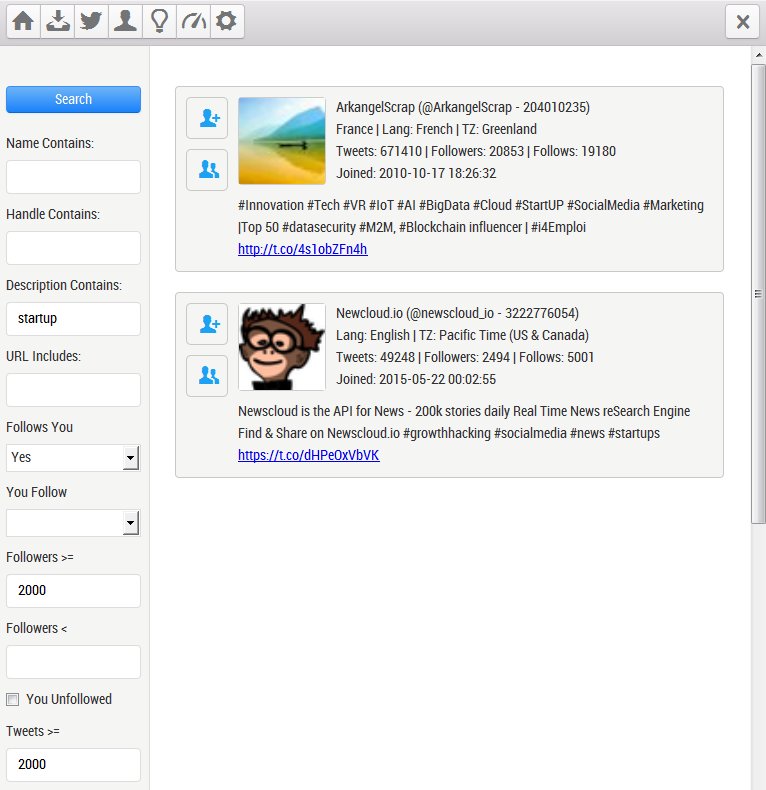Click the follow icon for ArkangelScrap

click(207, 118)
